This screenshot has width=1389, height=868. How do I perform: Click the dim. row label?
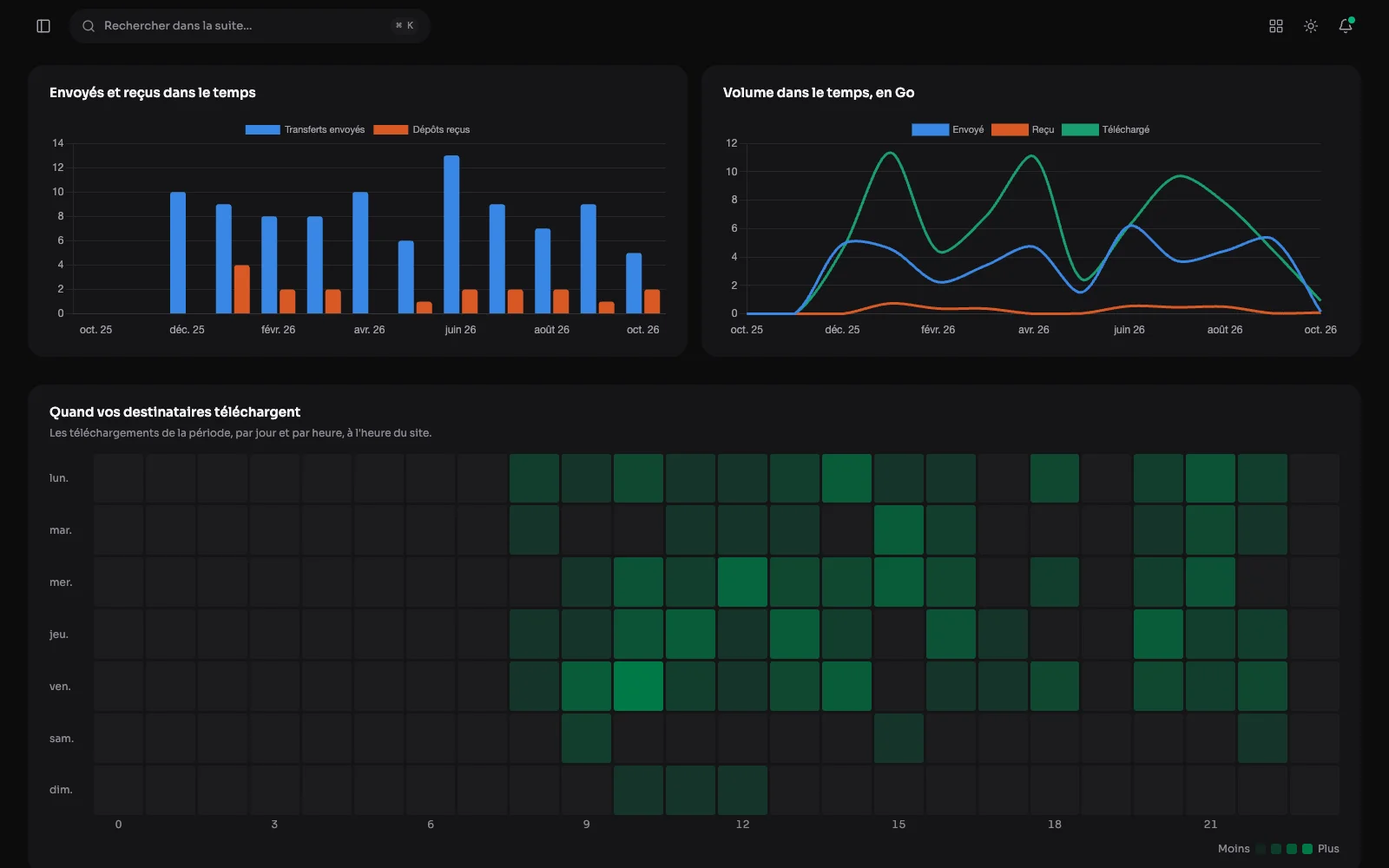(61, 790)
